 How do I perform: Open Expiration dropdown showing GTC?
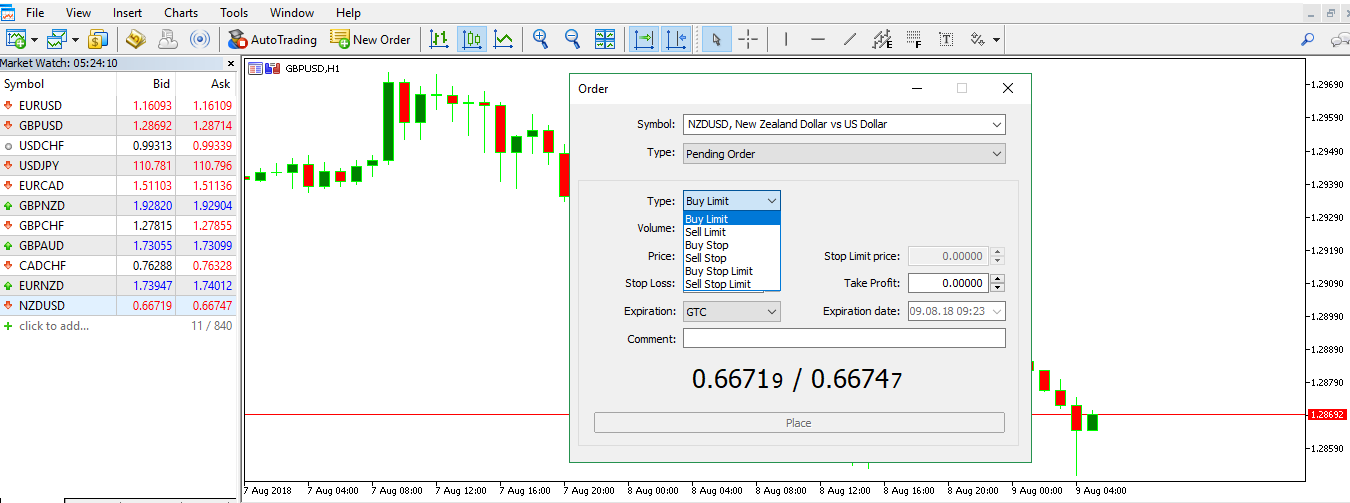point(732,311)
